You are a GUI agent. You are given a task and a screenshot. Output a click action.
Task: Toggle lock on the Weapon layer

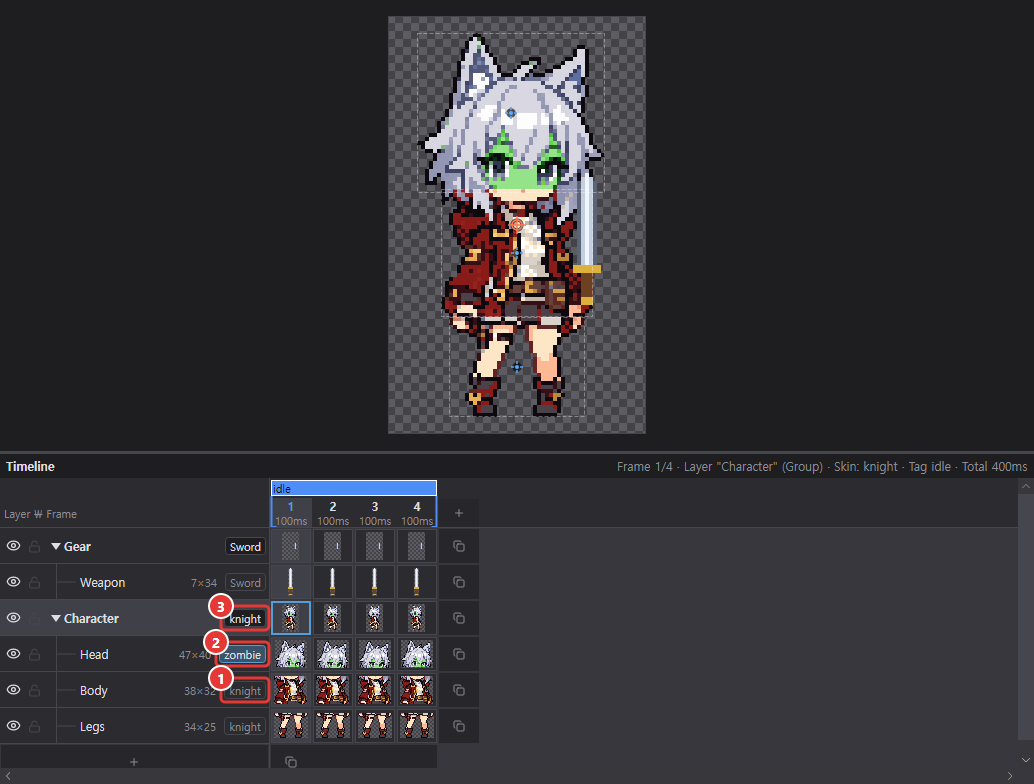tap(34, 582)
